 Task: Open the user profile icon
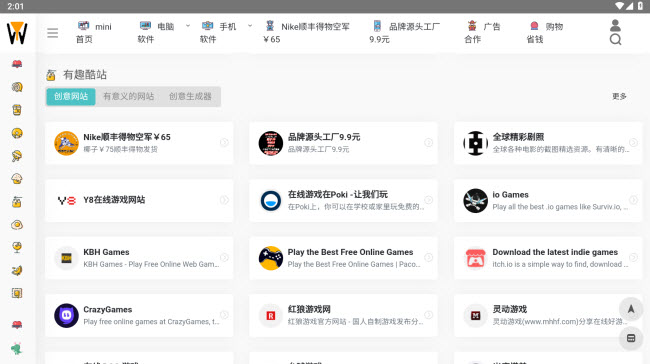615,26
